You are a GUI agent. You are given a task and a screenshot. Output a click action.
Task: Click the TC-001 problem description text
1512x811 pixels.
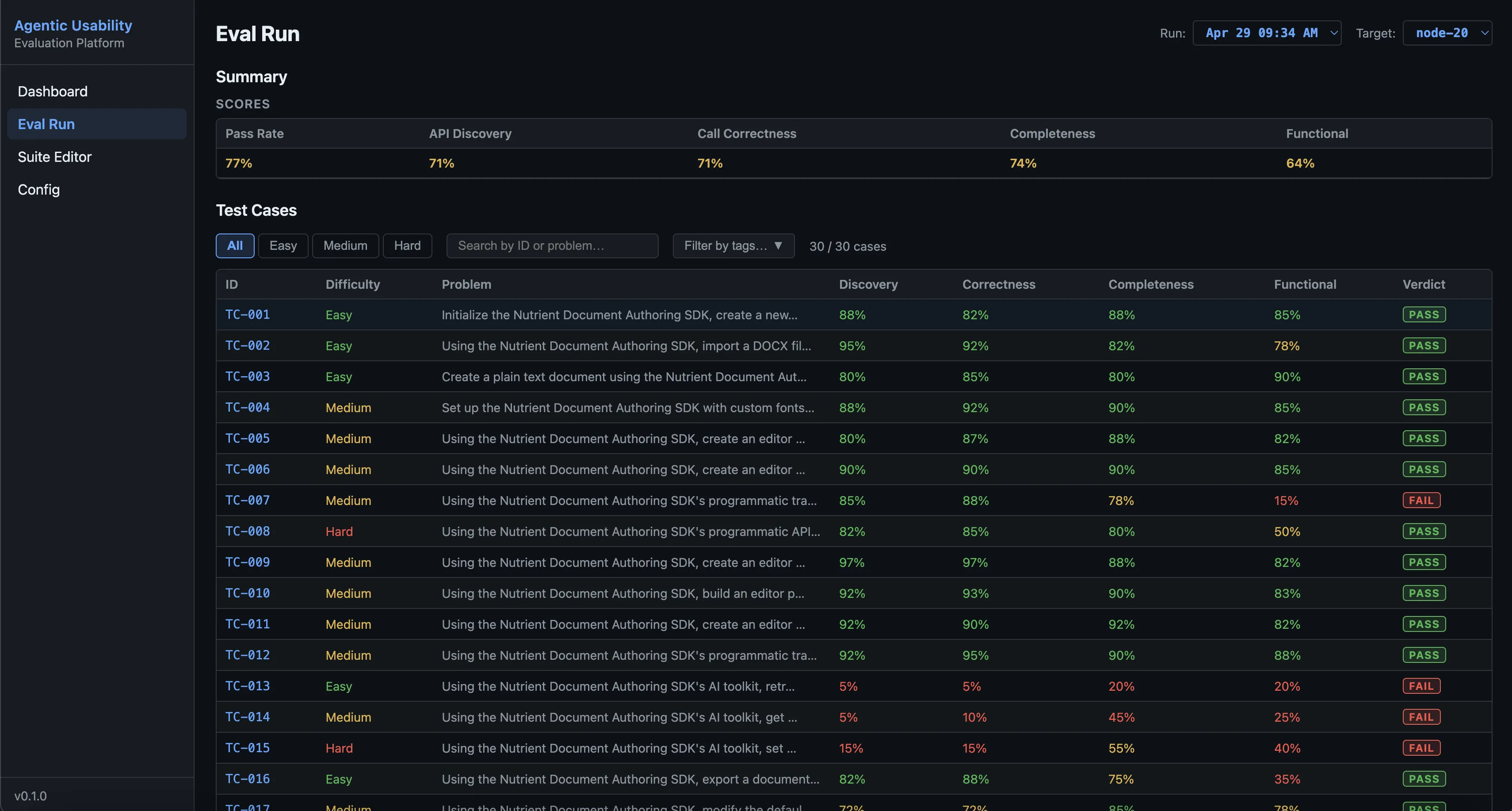pos(619,315)
